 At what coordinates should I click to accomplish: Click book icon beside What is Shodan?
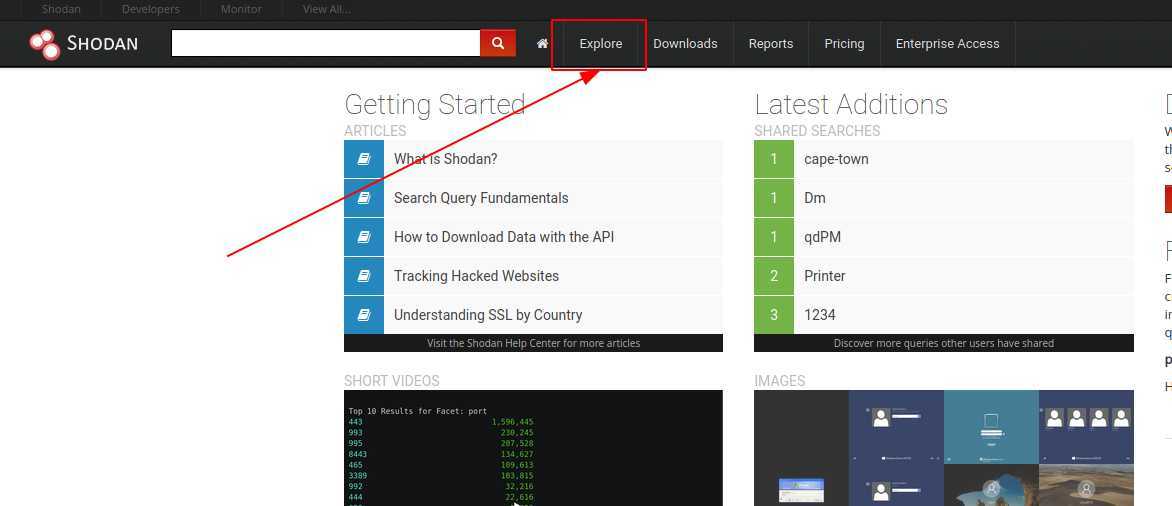point(364,159)
